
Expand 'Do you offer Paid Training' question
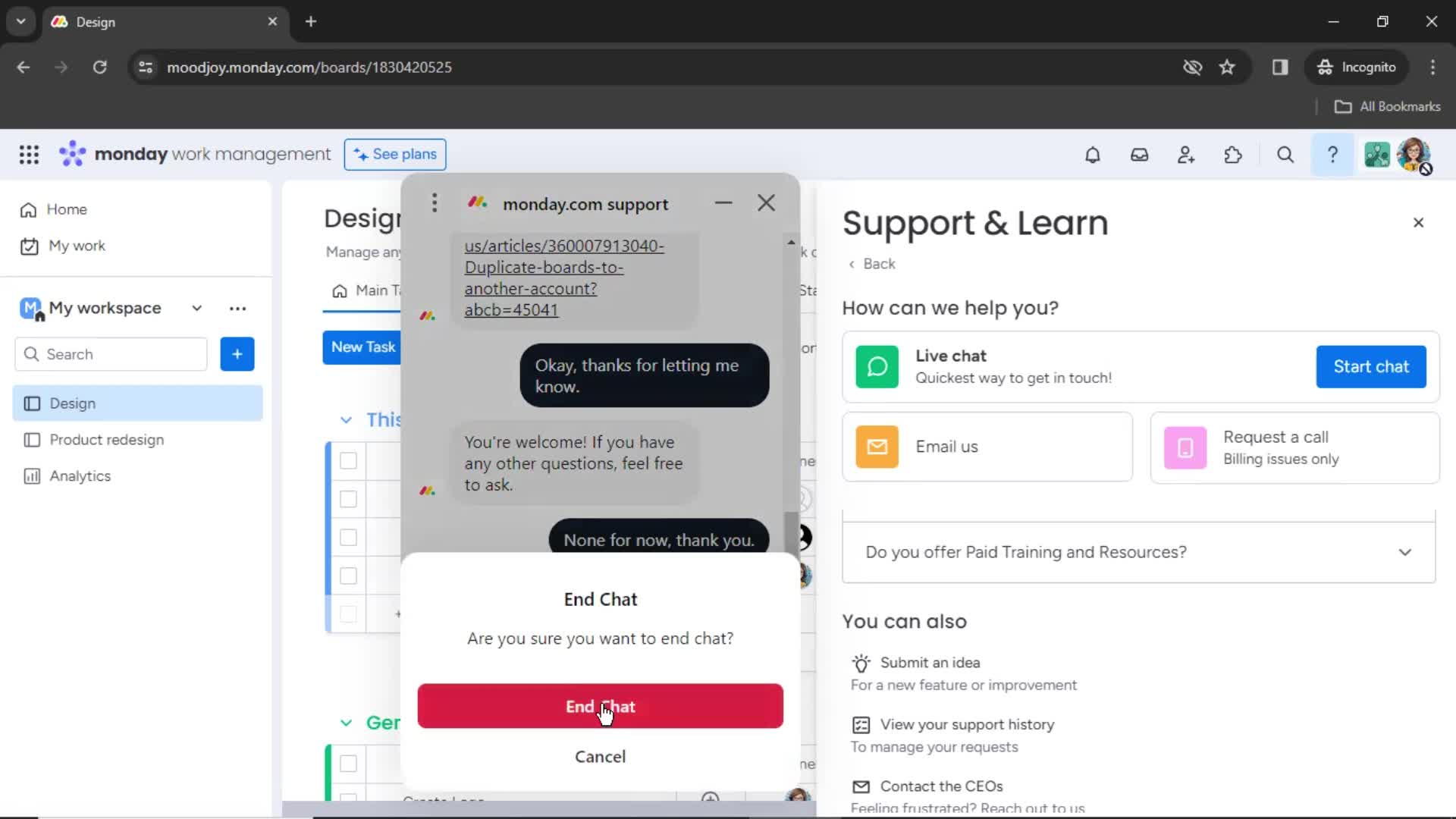click(x=1138, y=552)
